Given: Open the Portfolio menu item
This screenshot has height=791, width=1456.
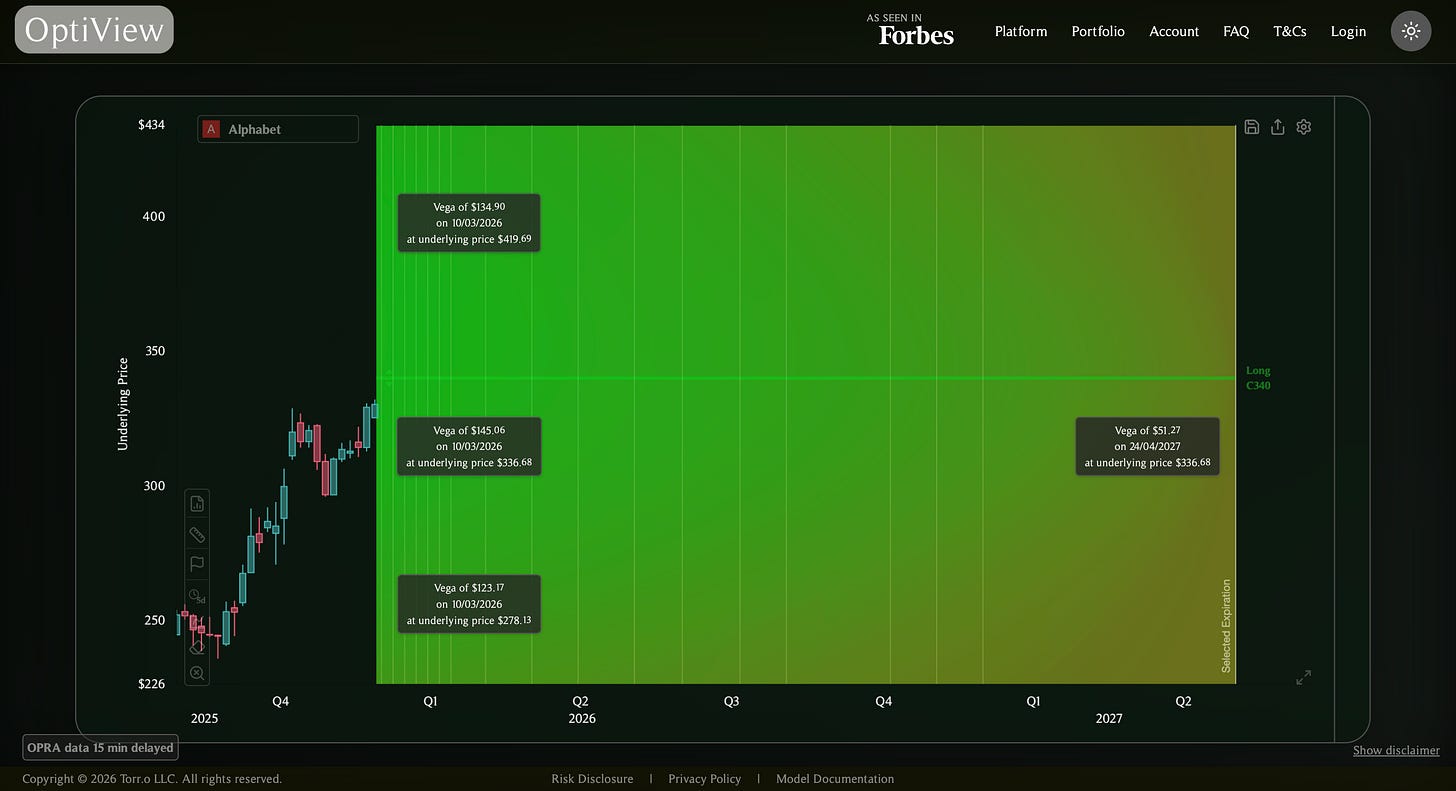Looking at the screenshot, I should coord(1098,31).
